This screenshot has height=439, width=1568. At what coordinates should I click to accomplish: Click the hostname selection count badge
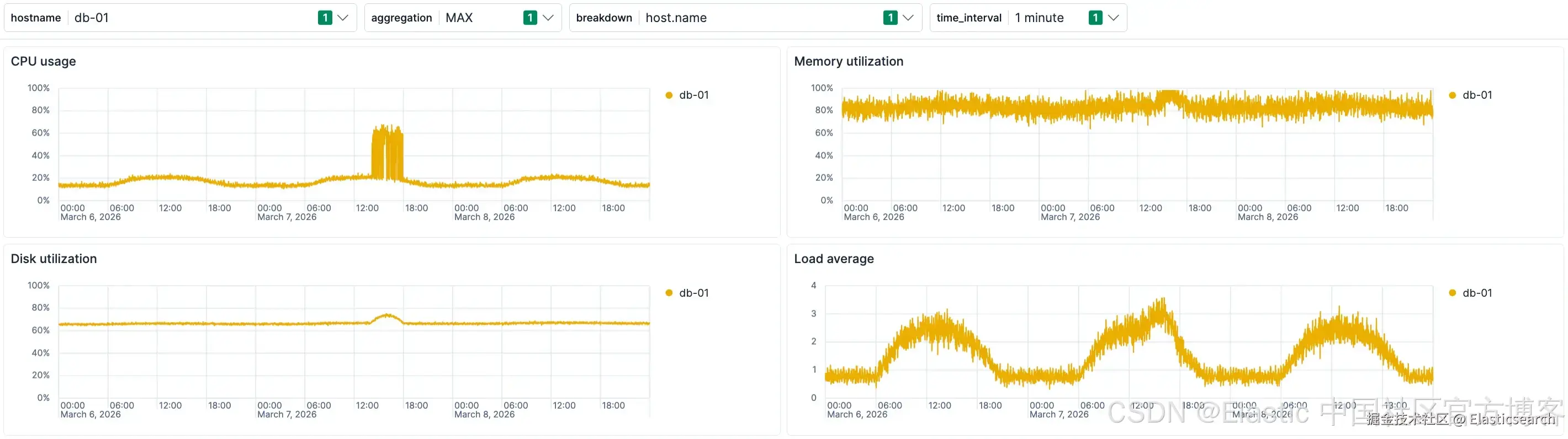tap(325, 18)
